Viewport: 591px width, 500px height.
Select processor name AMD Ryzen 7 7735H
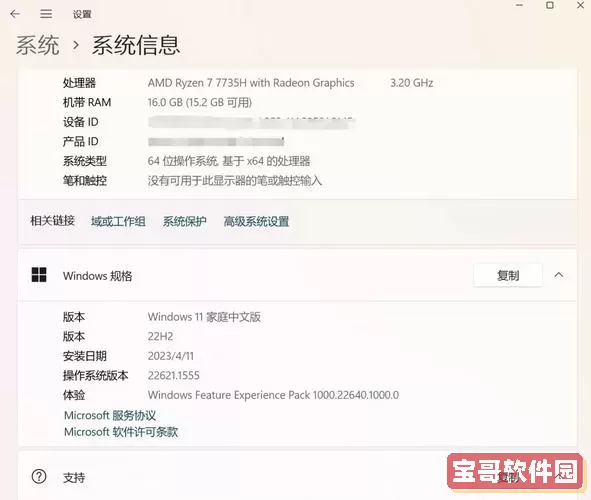click(251, 83)
